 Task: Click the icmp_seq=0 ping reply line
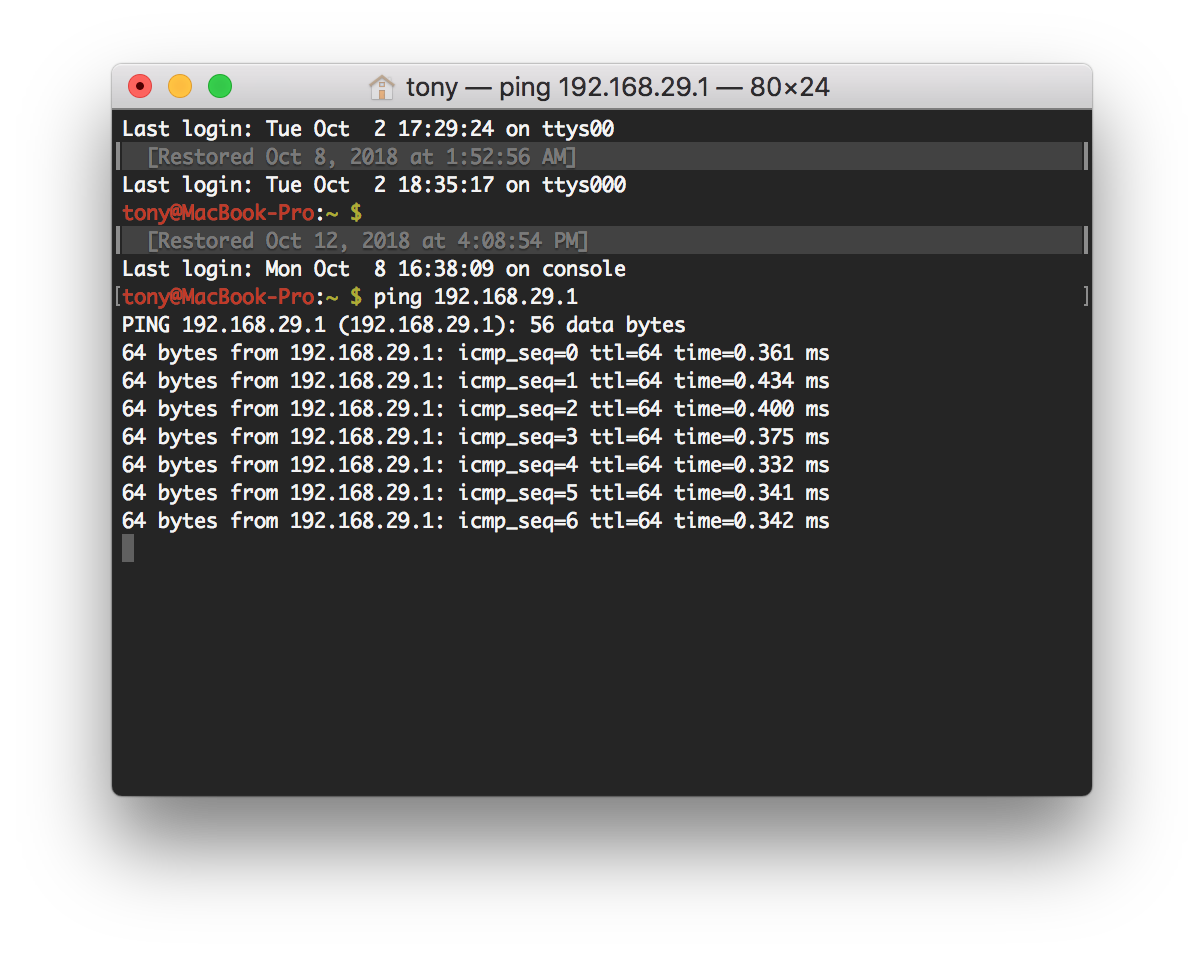[x=475, y=353]
